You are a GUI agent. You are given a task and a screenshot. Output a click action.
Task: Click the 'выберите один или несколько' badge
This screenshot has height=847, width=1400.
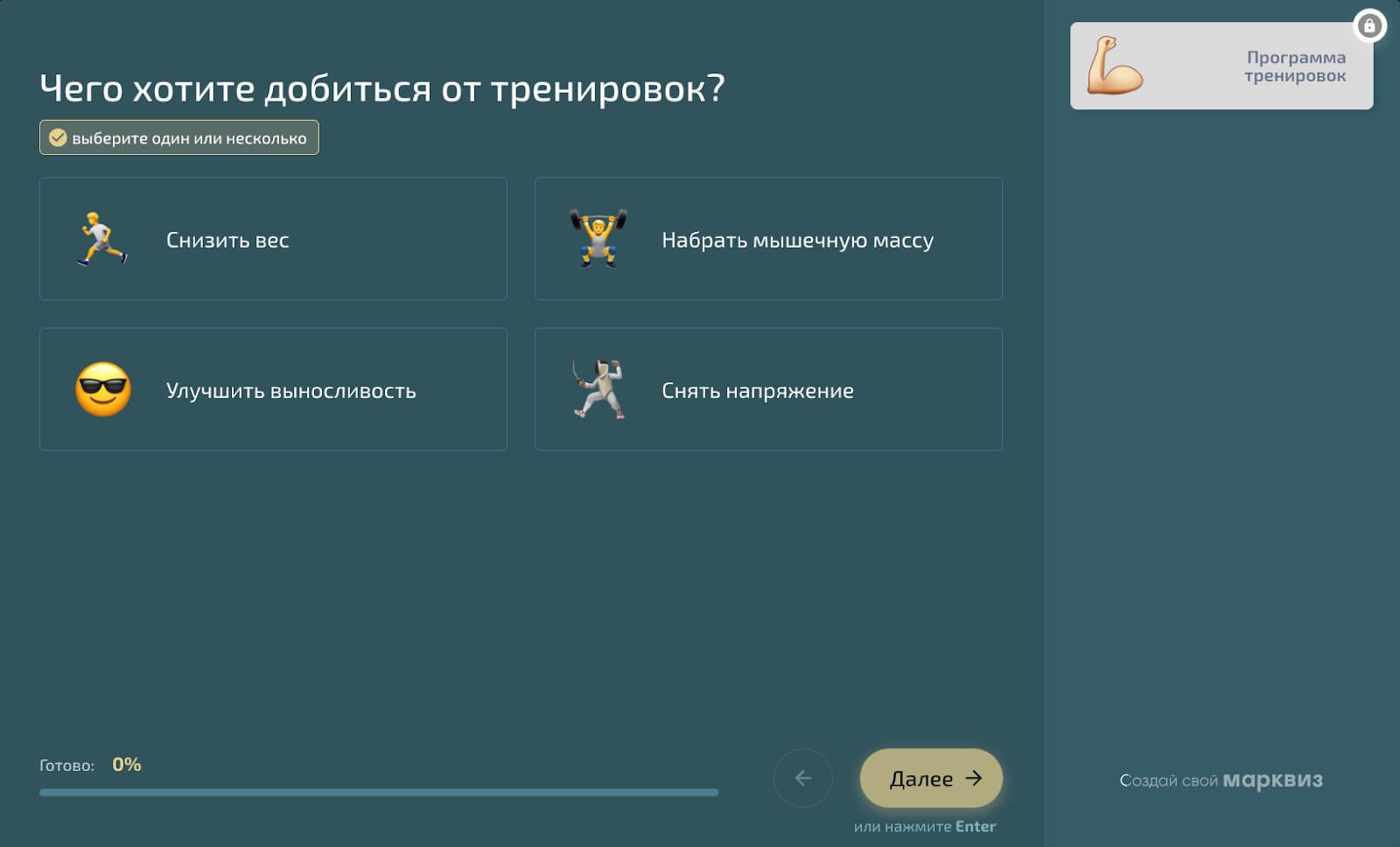(x=179, y=136)
